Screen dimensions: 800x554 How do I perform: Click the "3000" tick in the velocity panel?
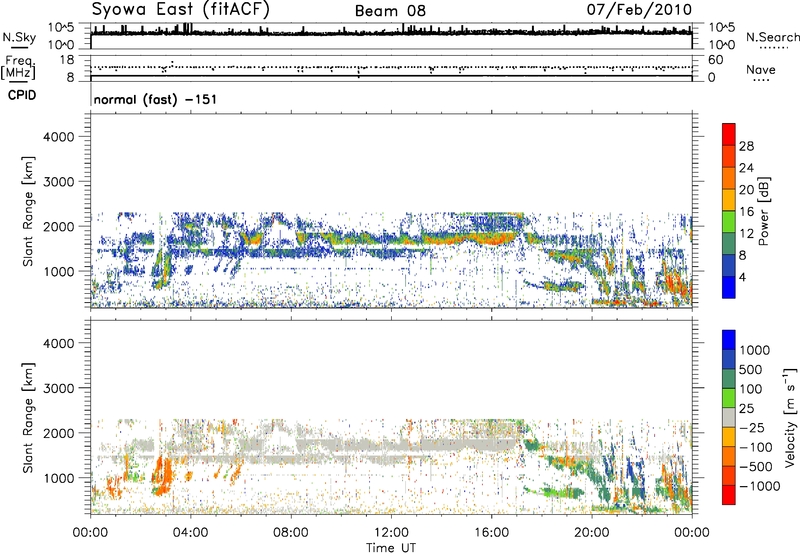(58, 388)
